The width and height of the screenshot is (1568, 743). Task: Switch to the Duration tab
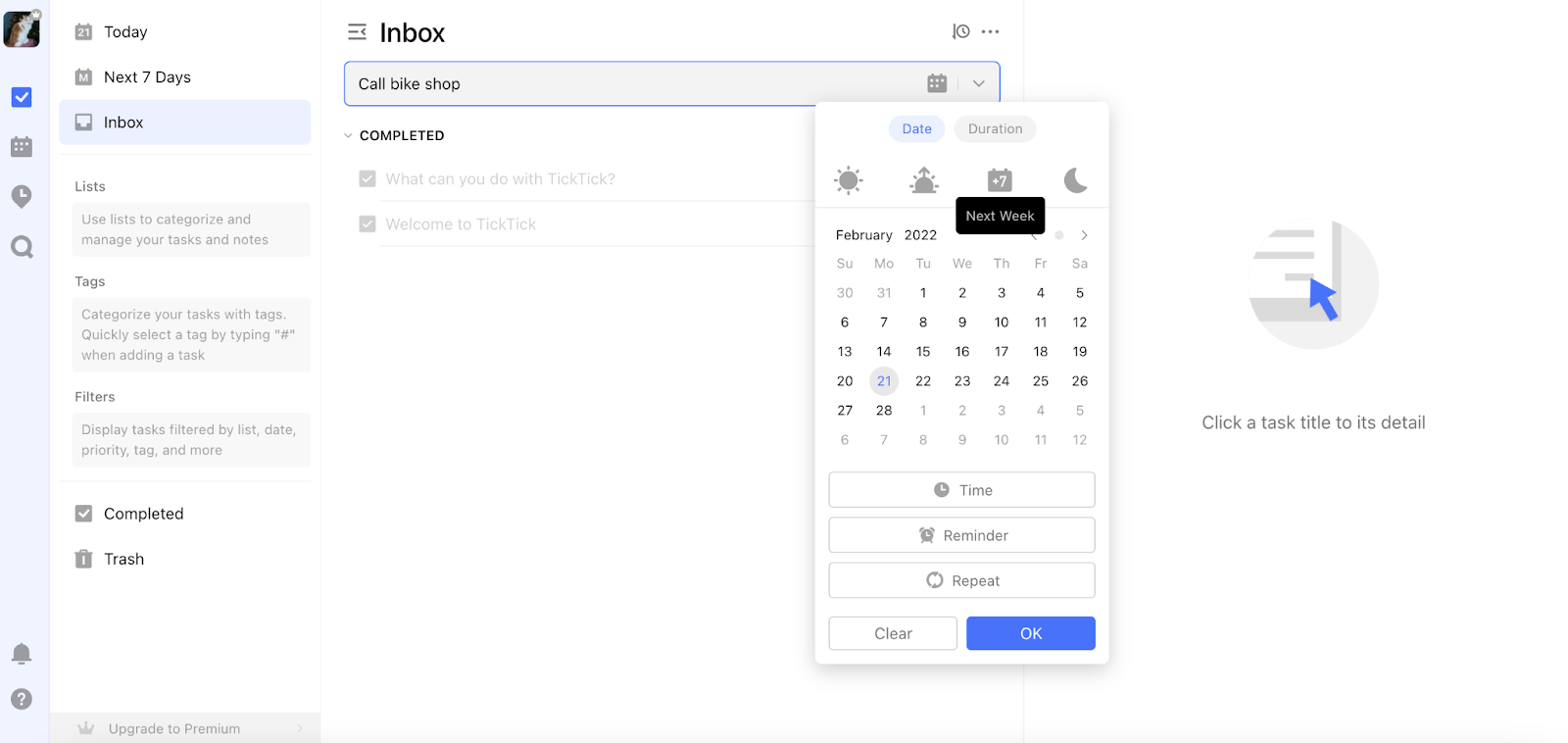(x=995, y=128)
